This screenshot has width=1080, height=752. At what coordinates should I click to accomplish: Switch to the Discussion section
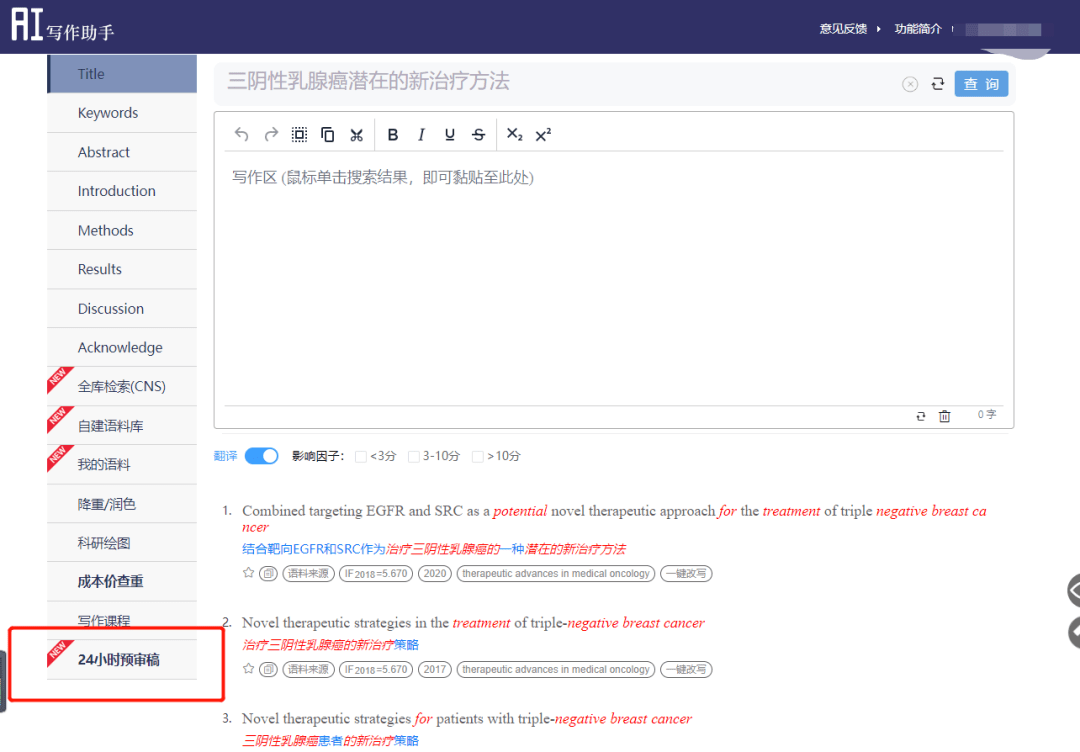pos(111,308)
